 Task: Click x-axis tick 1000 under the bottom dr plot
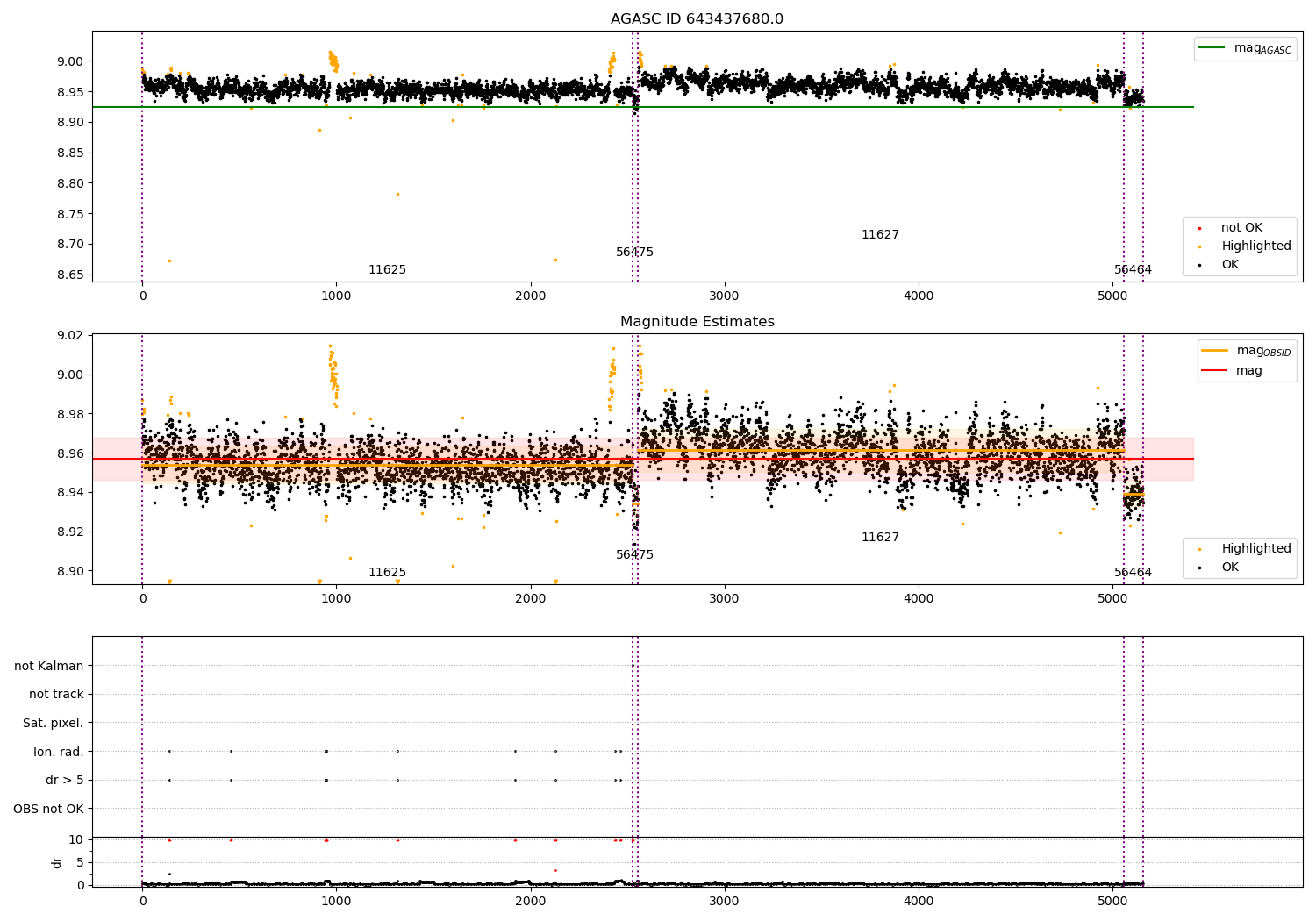click(336, 902)
